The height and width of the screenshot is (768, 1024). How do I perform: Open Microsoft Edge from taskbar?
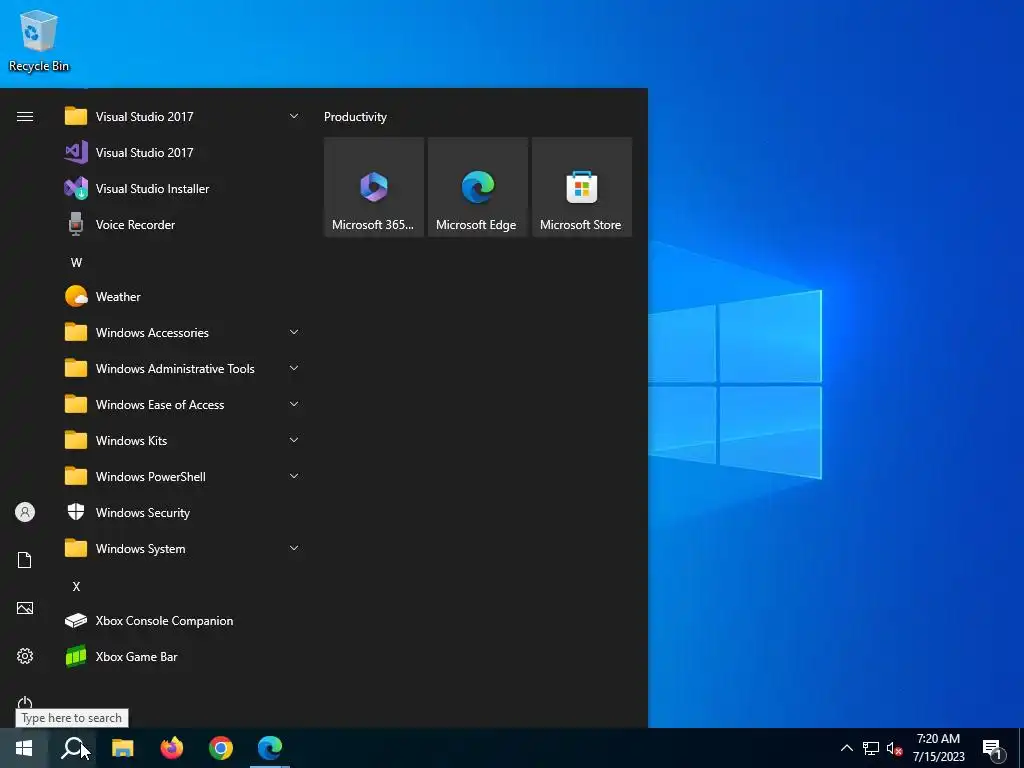pyautogui.click(x=270, y=748)
